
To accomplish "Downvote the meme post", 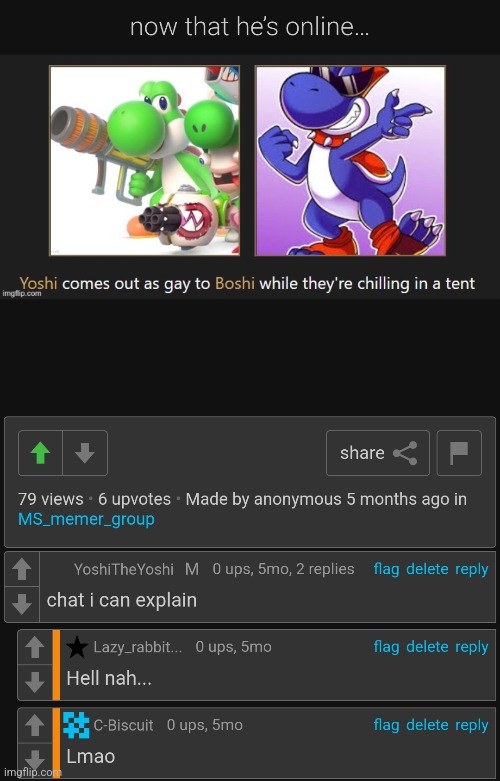I will [85, 453].
